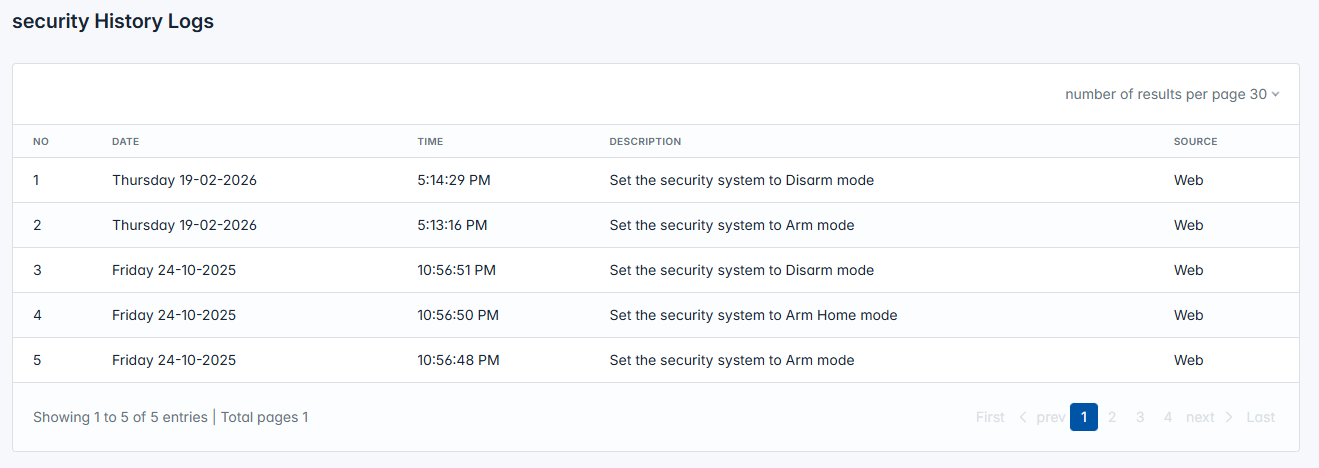The image size is (1319, 468).
Task: Select page 2 in pagination
Action: 1112,417
